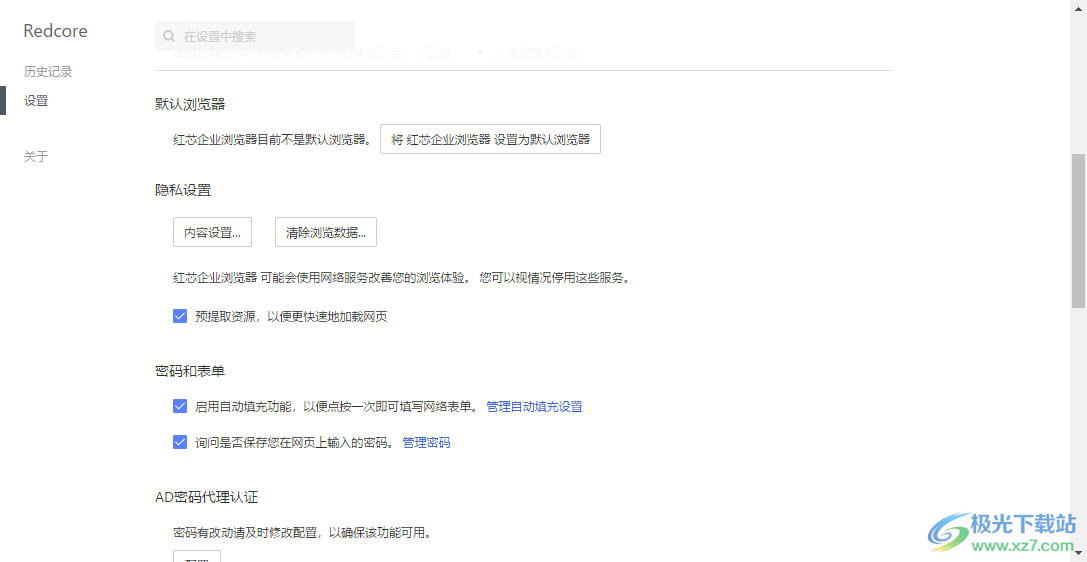This screenshot has width=1087, height=562.
Task: Open the 历史记录 page in sidebar
Action: [48, 71]
